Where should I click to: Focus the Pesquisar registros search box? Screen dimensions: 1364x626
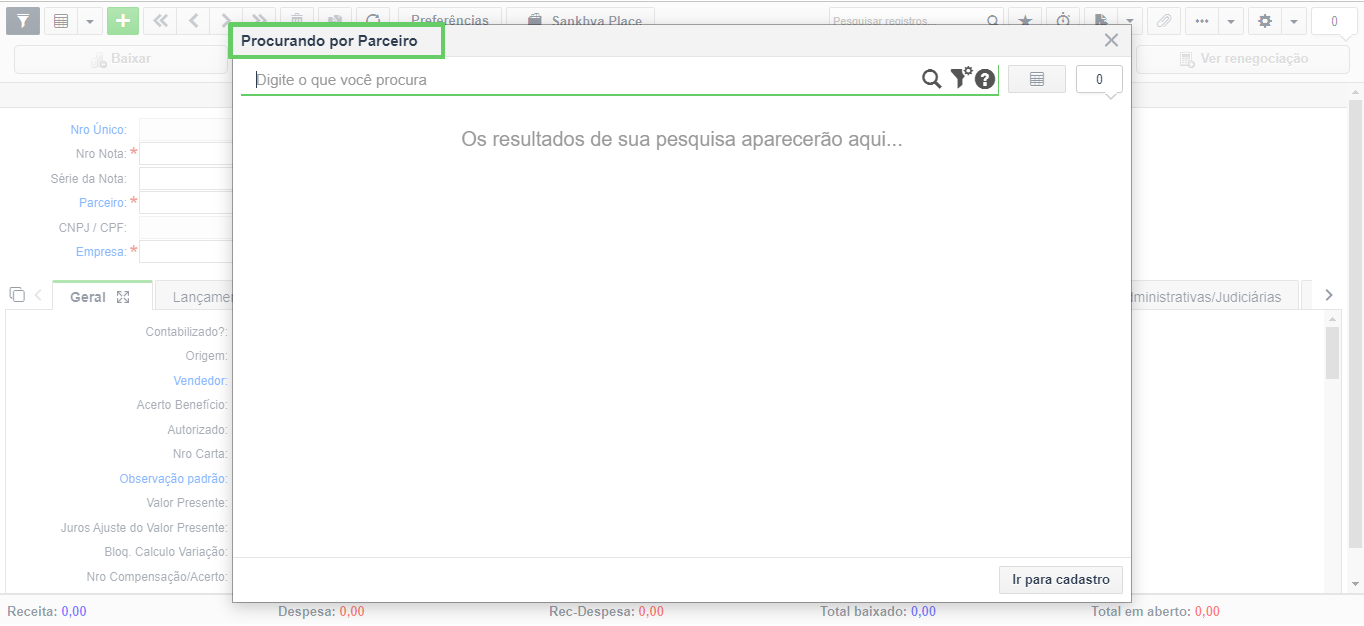coord(907,21)
